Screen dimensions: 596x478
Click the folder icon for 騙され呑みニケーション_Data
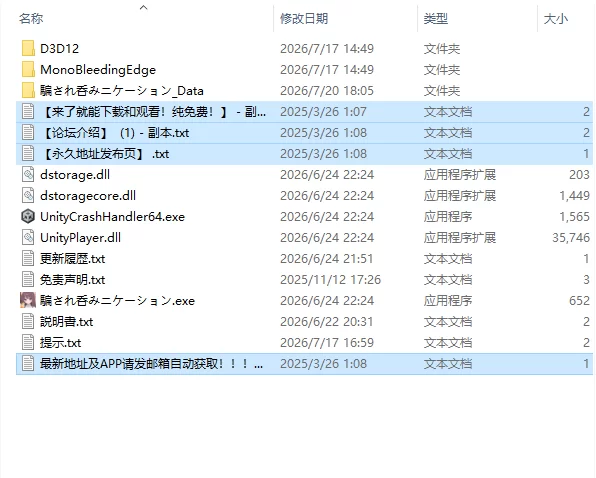(x=28, y=90)
